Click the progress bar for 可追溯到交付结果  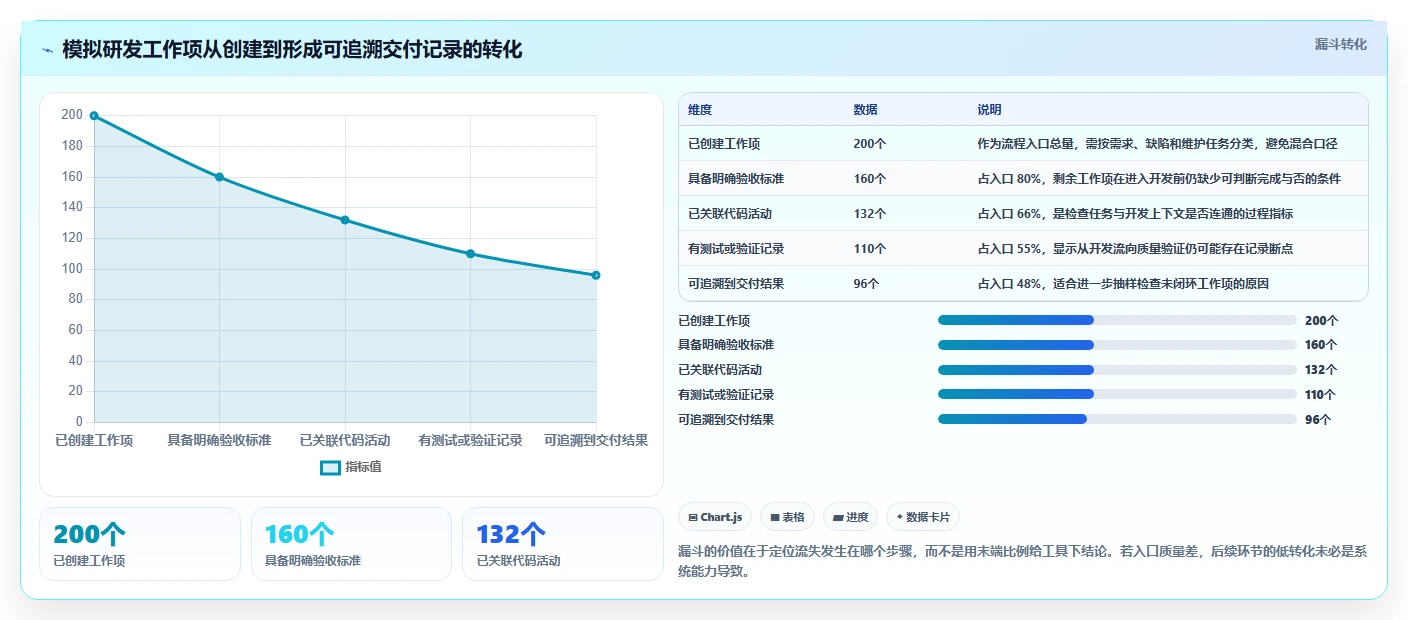click(x=1117, y=419)
